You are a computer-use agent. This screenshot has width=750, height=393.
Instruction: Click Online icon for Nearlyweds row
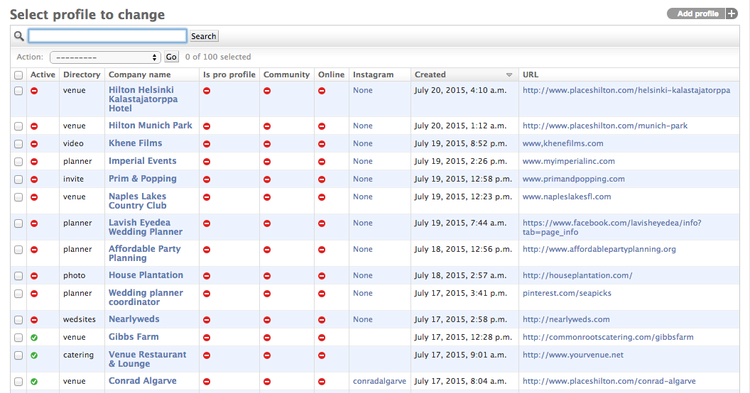(x=322, y=320)
